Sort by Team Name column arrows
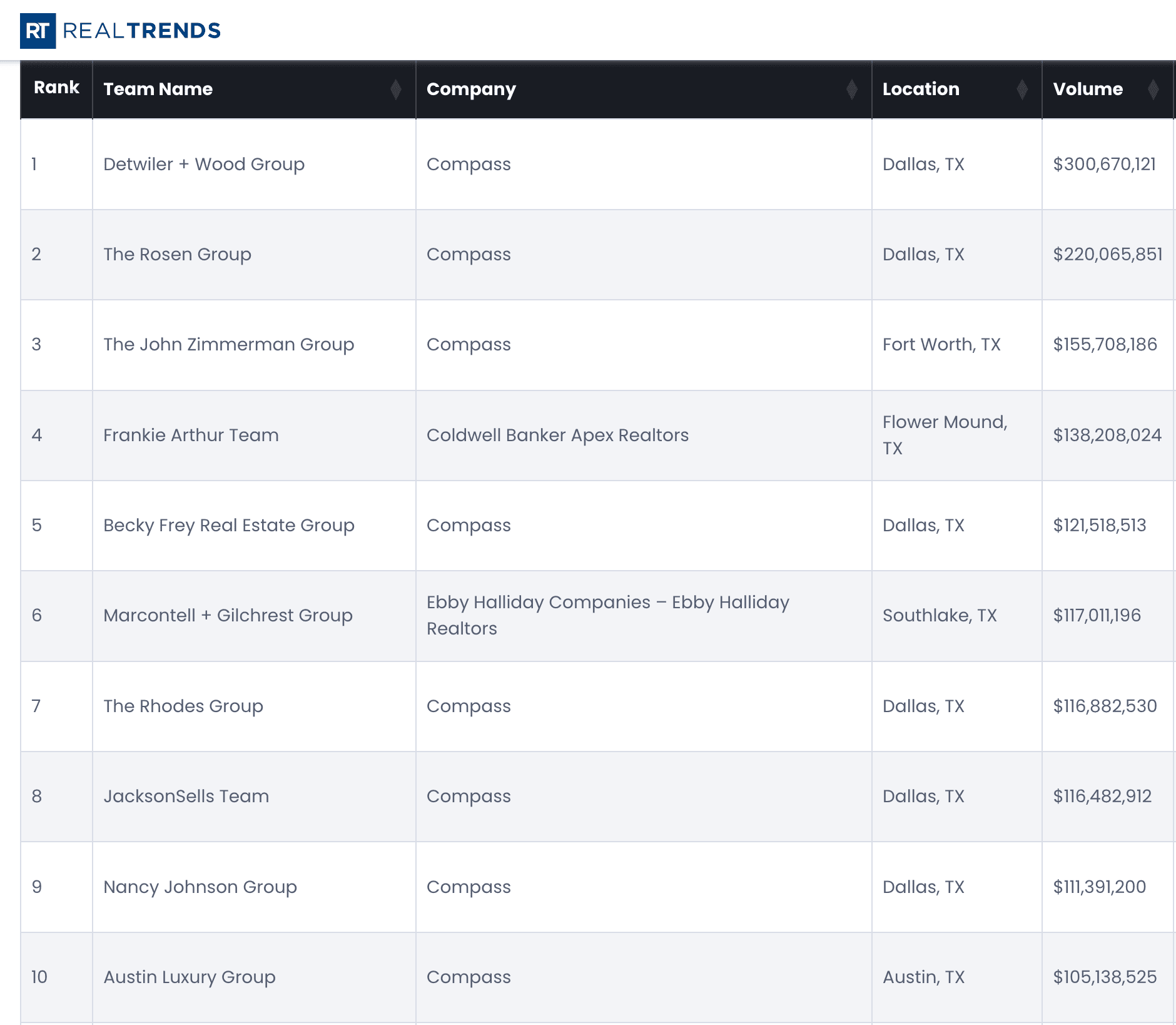 coord(395,89)
